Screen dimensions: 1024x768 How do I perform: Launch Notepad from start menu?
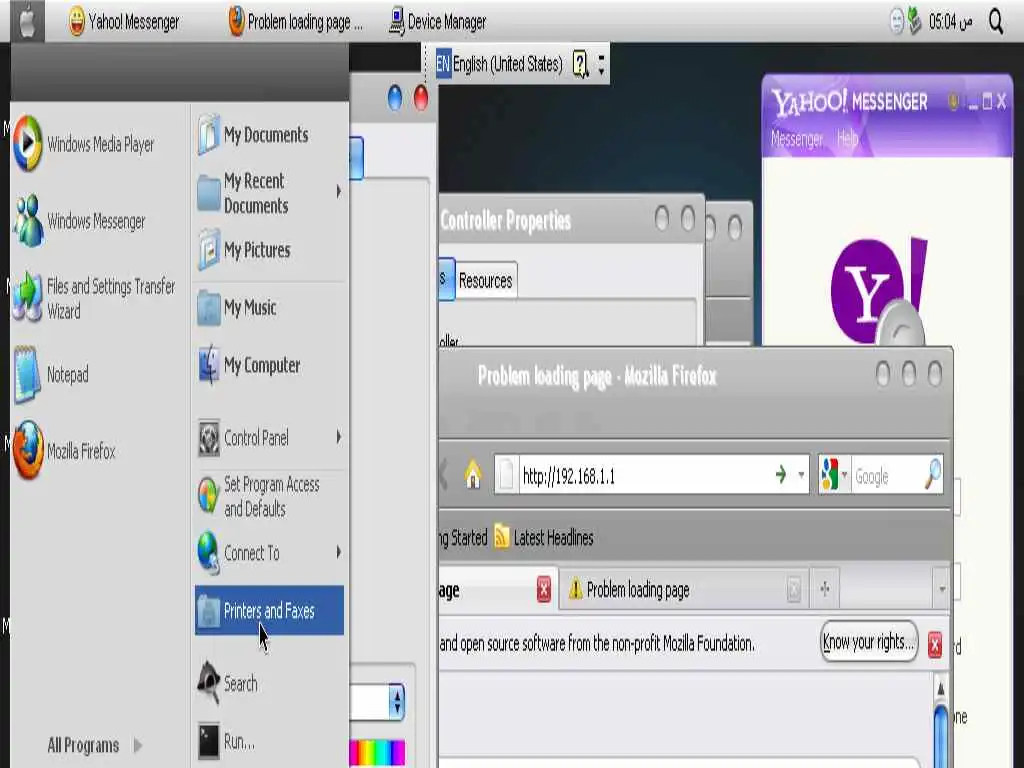coord(52,375)
